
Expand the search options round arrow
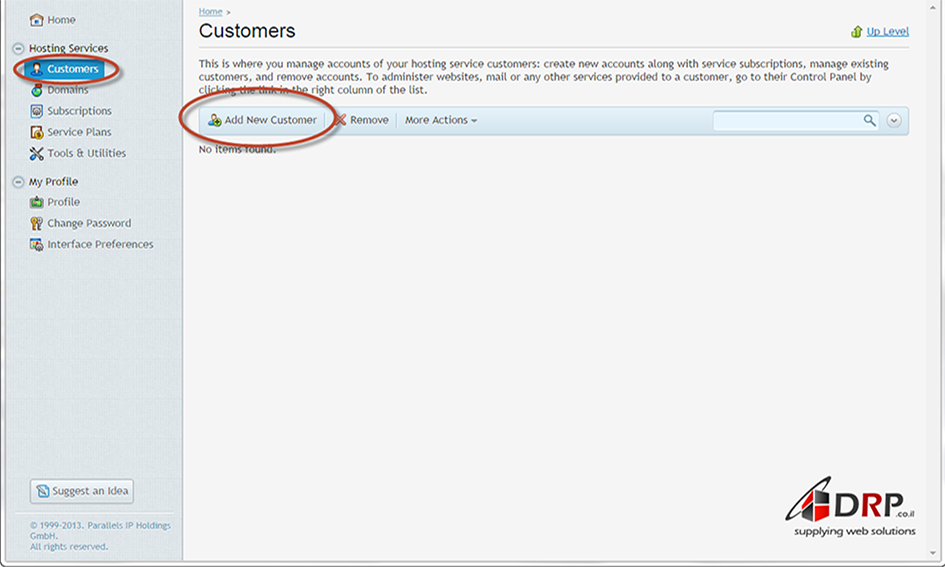(894, 120)
